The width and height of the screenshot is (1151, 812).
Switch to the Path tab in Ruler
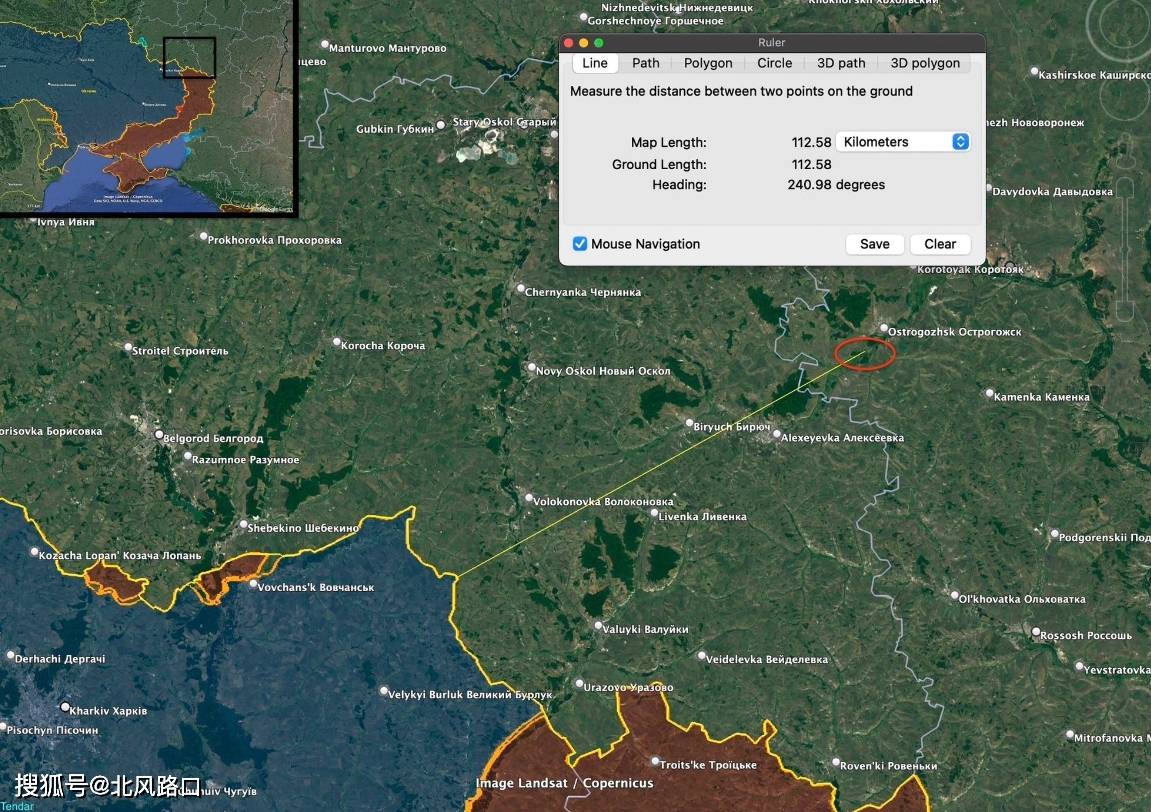(x=646, y=63)
